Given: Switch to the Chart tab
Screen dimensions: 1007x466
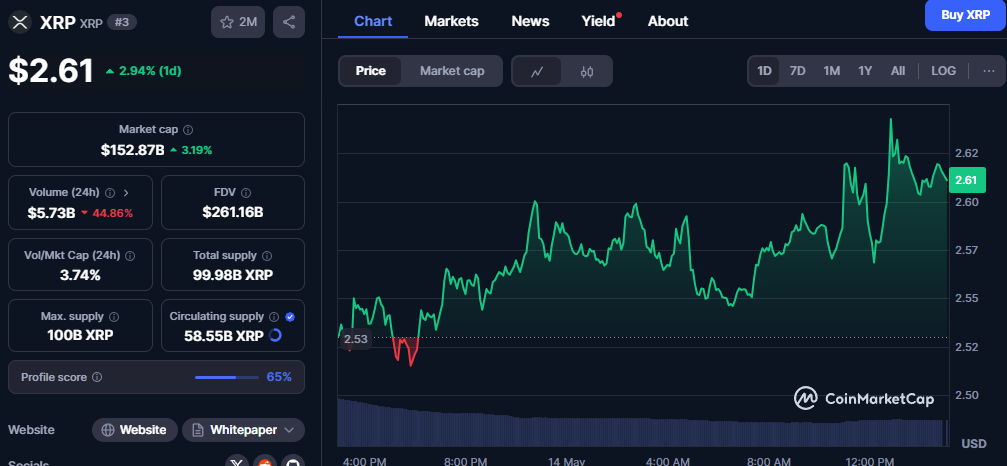Looking at the screenshot, I should tap(373, 21).
